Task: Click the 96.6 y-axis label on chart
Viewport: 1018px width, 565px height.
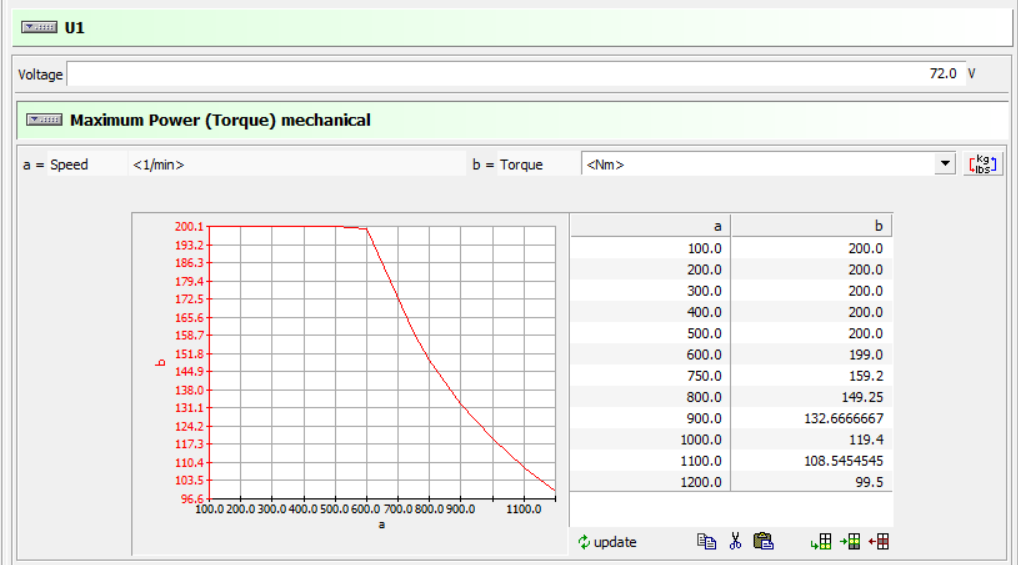Action: point(192,499)
